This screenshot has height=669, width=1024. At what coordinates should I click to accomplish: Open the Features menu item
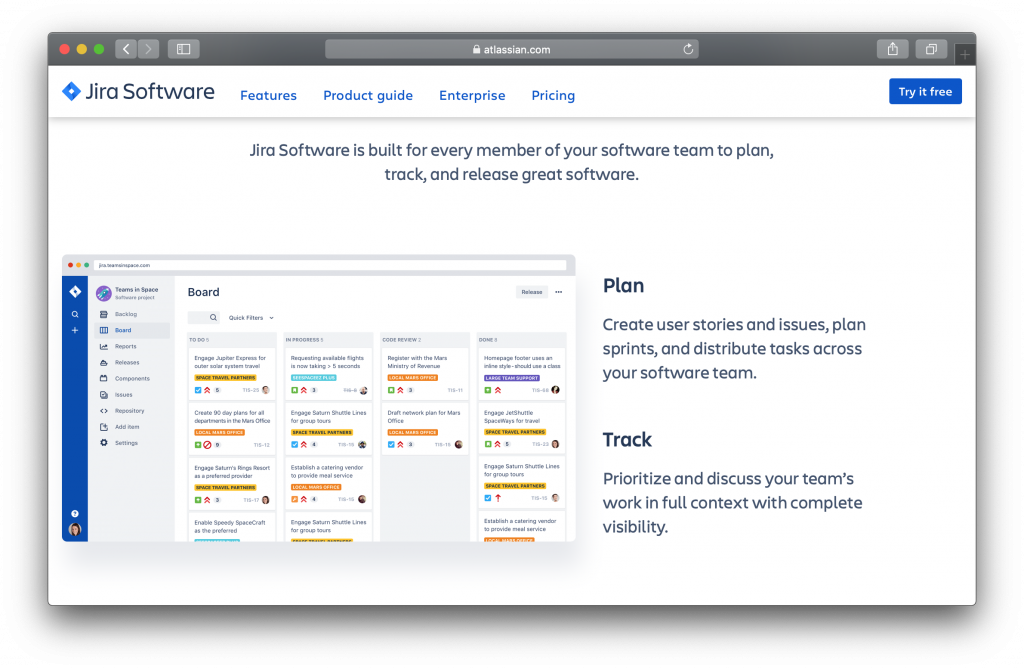pos(268,95)
